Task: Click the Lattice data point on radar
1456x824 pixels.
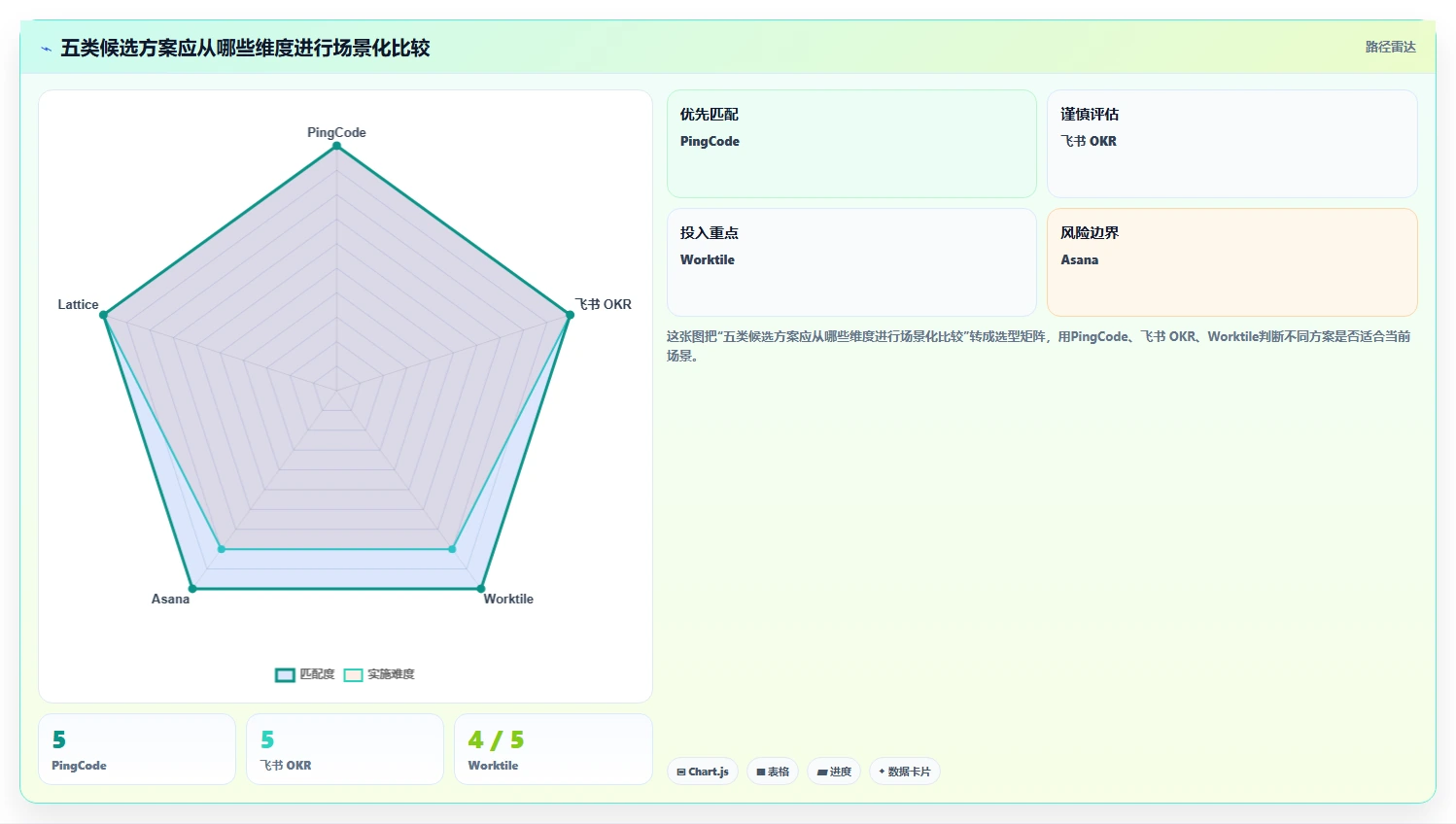Action: 104,315
